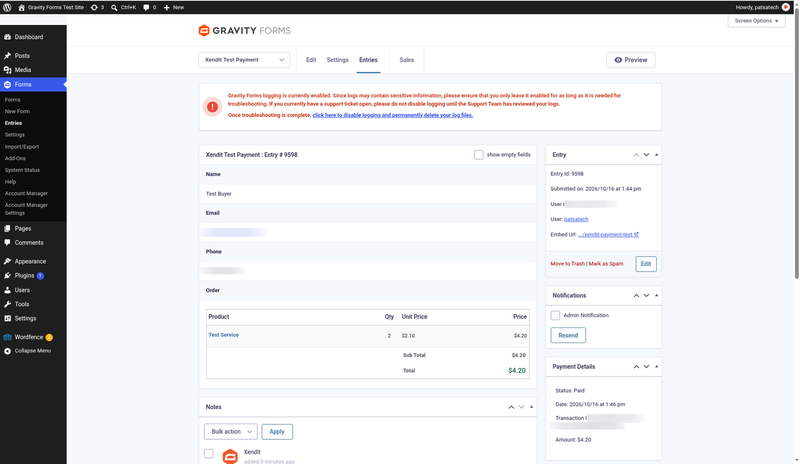Click the Xendit note avatar icon

click(230, 456)
